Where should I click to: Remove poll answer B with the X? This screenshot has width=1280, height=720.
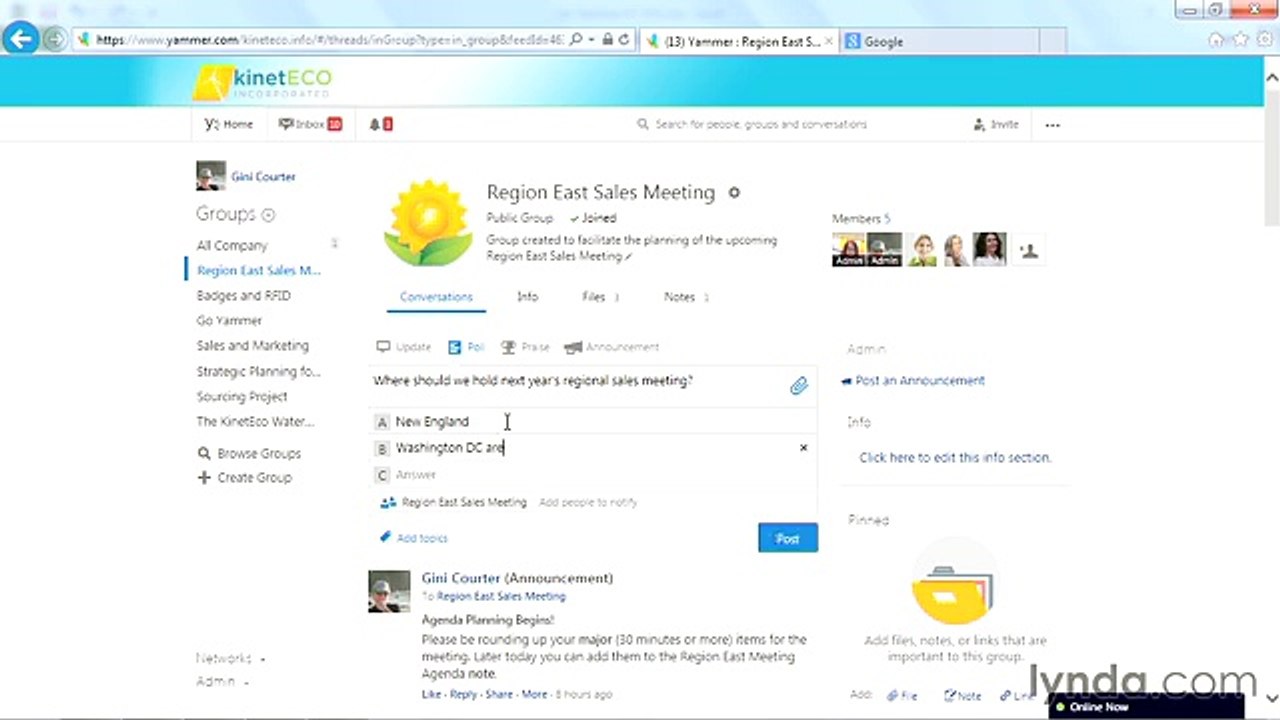[803, 448]
